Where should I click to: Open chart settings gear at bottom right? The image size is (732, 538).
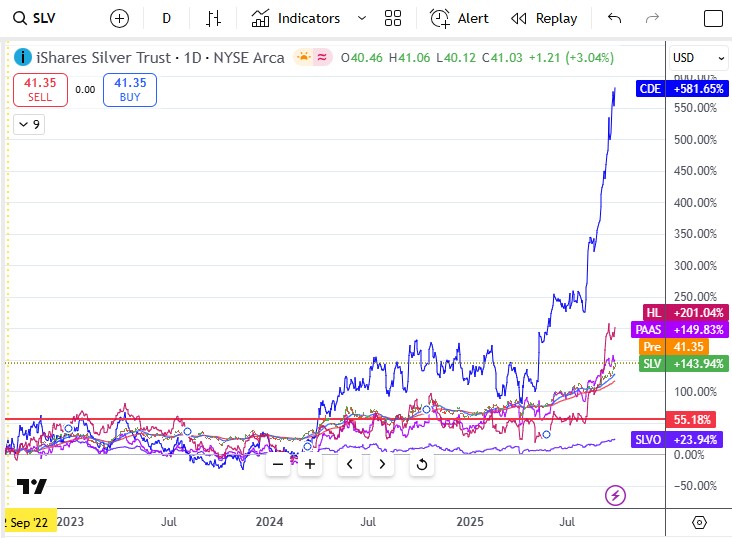pyautogui.click(x=698, y=523)
